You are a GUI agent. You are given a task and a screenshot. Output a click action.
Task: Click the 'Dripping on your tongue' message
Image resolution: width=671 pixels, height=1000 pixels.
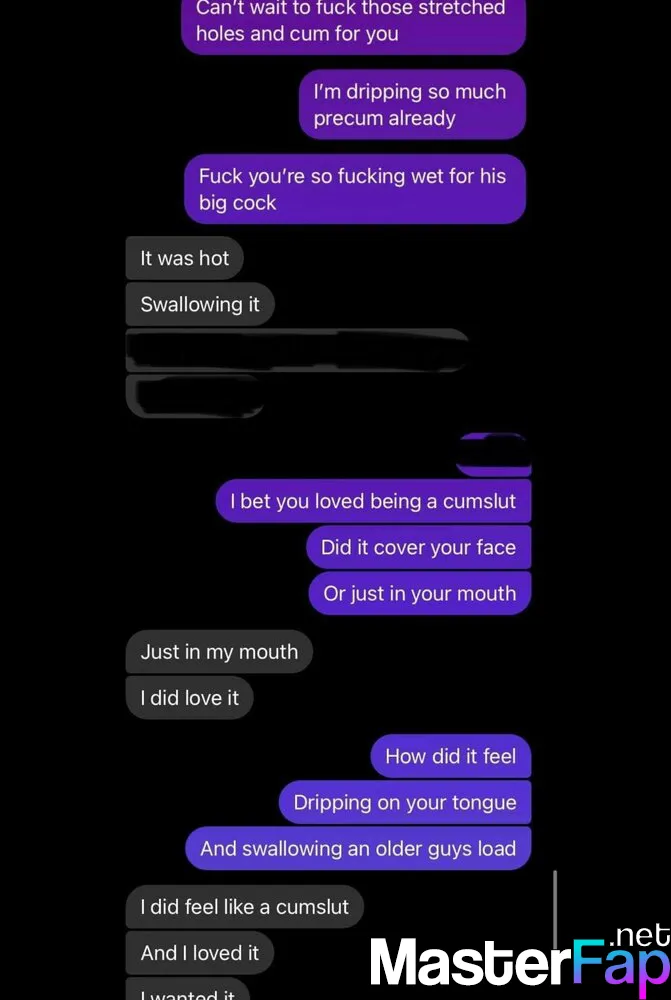[x=405, y=802]
